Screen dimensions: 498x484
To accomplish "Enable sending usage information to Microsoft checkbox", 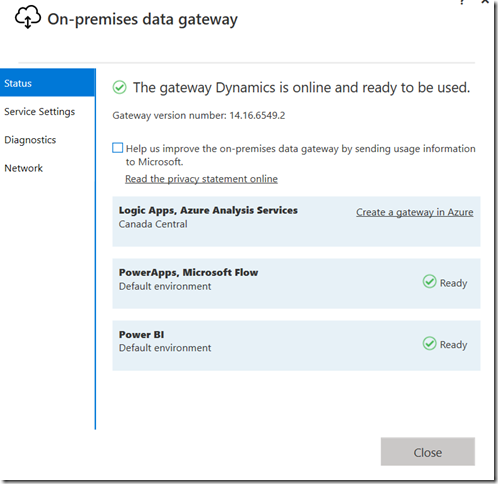I will pyautogui.click(x=117, y=148).
